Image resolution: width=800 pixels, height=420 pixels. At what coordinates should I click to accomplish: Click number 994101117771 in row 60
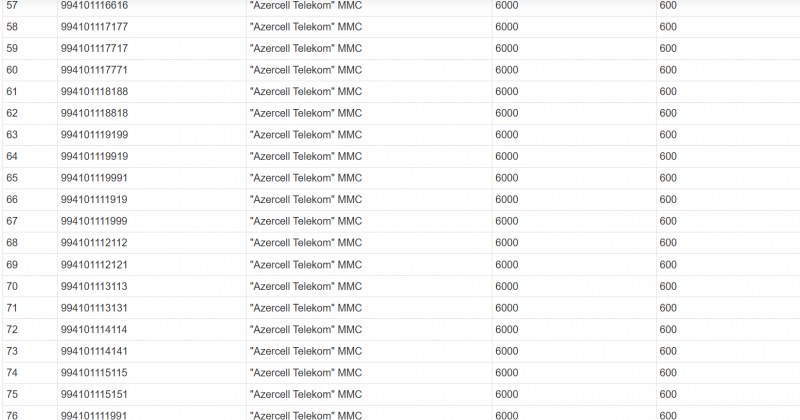94,70
